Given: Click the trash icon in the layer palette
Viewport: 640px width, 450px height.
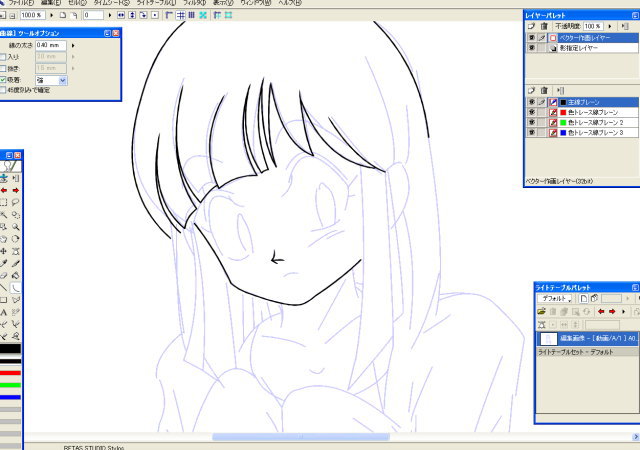Looking at the screenshot, I should (x=544, y=26).
